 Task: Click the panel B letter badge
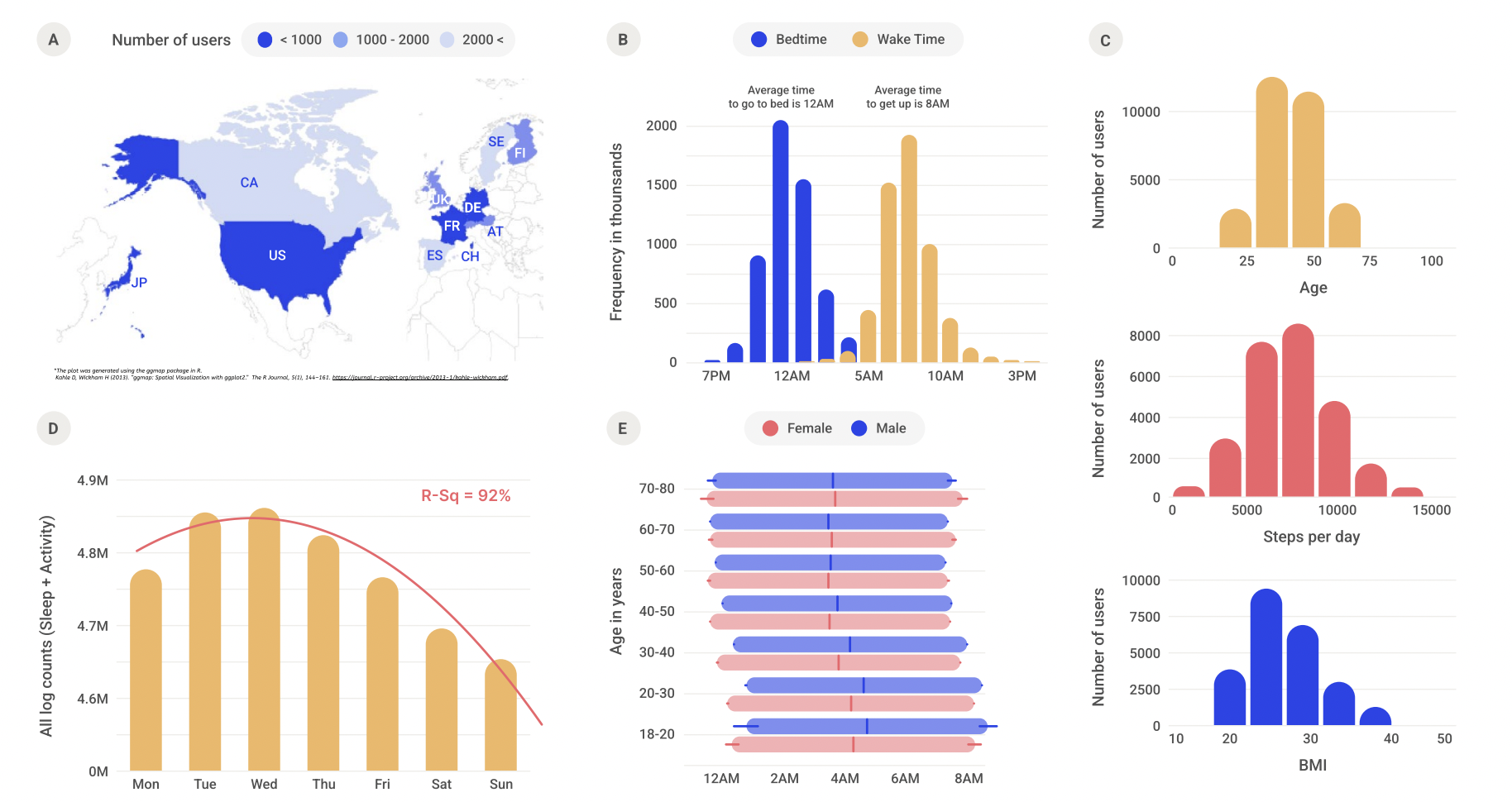(623, 40)
